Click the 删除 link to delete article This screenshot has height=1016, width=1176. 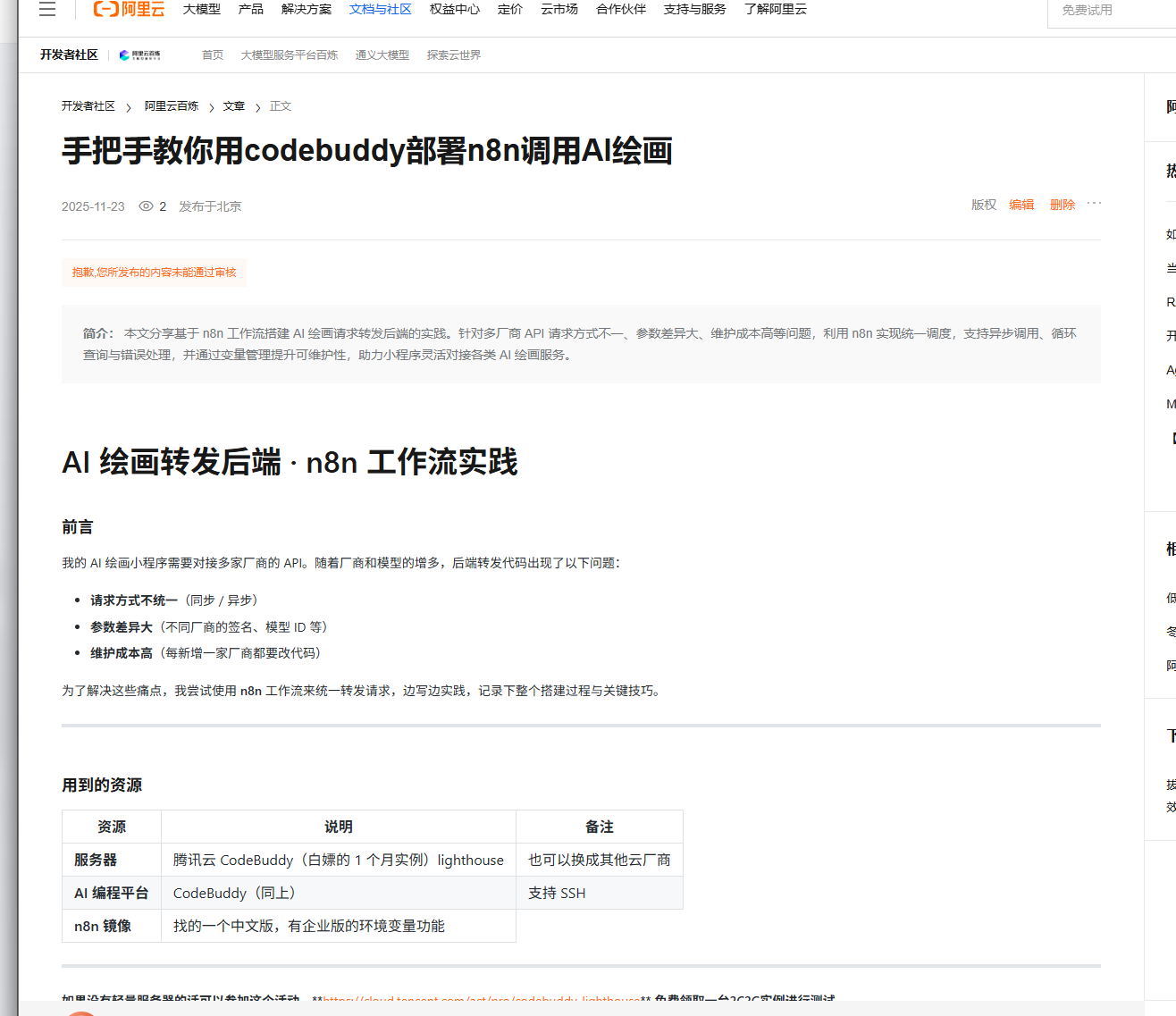tap(1063, 205)
